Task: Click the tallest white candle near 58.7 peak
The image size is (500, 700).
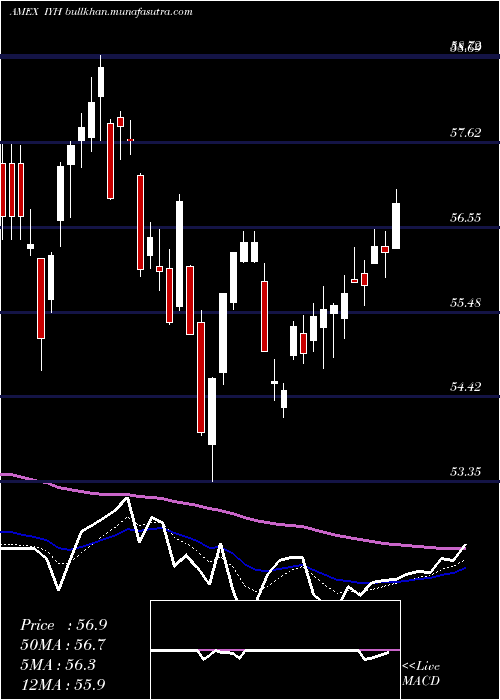Action: (101, 82)
